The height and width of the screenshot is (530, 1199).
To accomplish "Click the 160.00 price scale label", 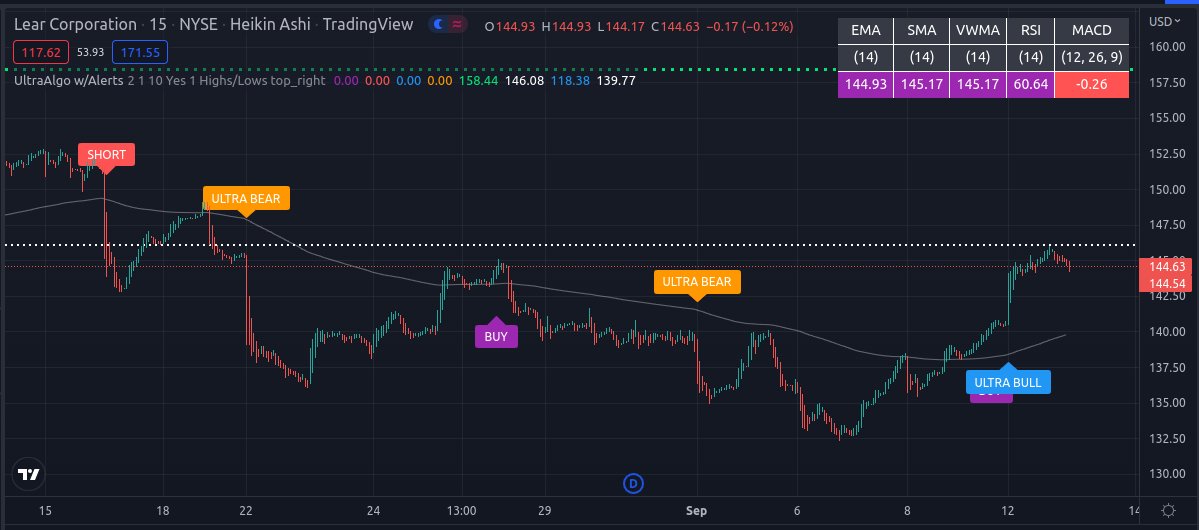I will pyautogui.click(x=1167, y=47).
